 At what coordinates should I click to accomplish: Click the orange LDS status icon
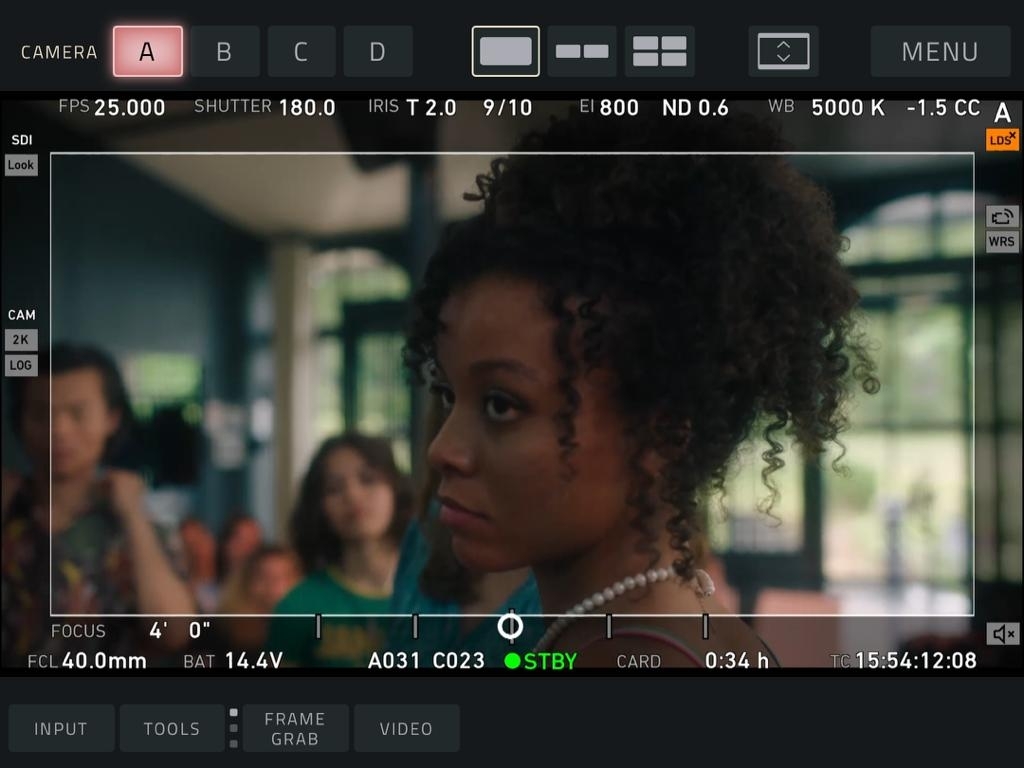click(1002, 140)
